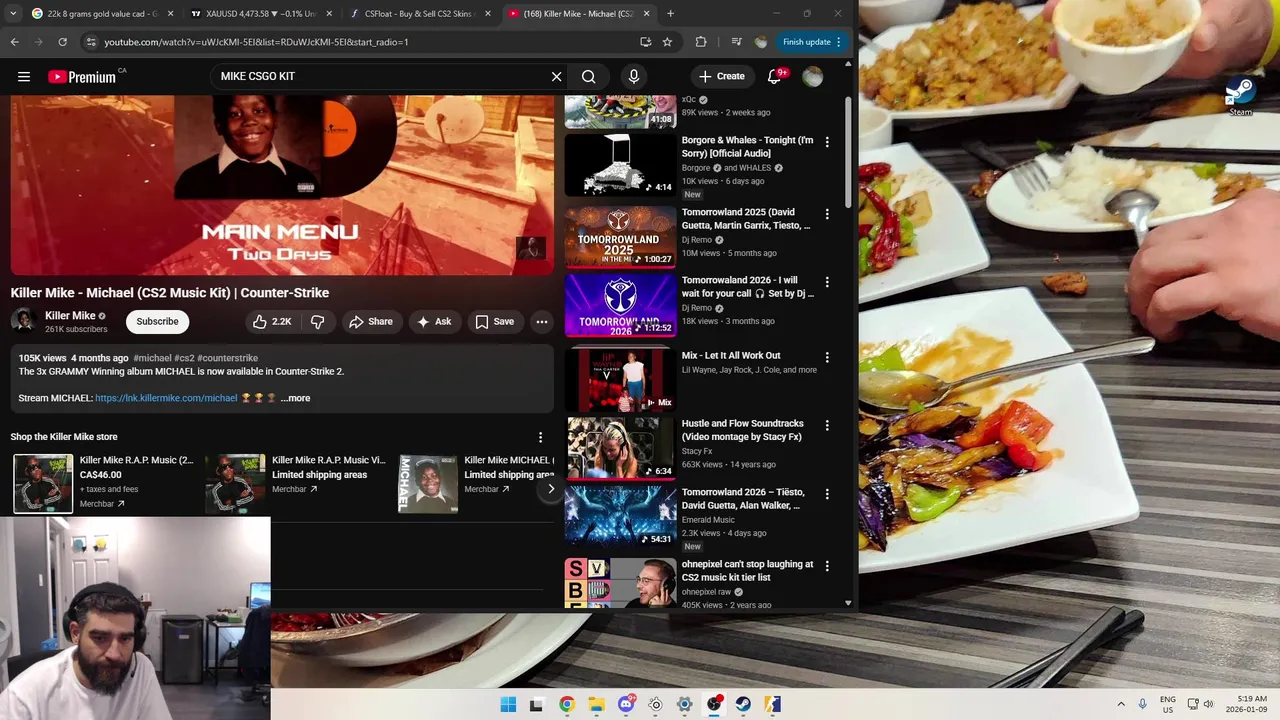Like the Killer Mike video
This screenshot has width=1280, height=720.
tap(271, 321)
